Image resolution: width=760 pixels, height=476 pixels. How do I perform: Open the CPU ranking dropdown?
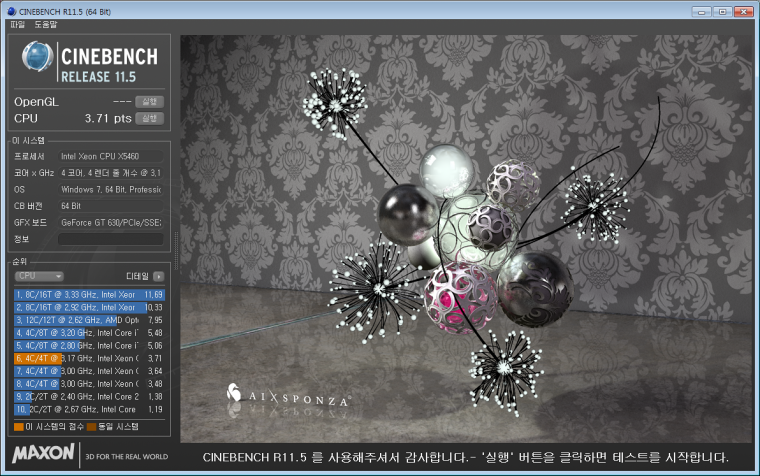(x=39, y=276)
